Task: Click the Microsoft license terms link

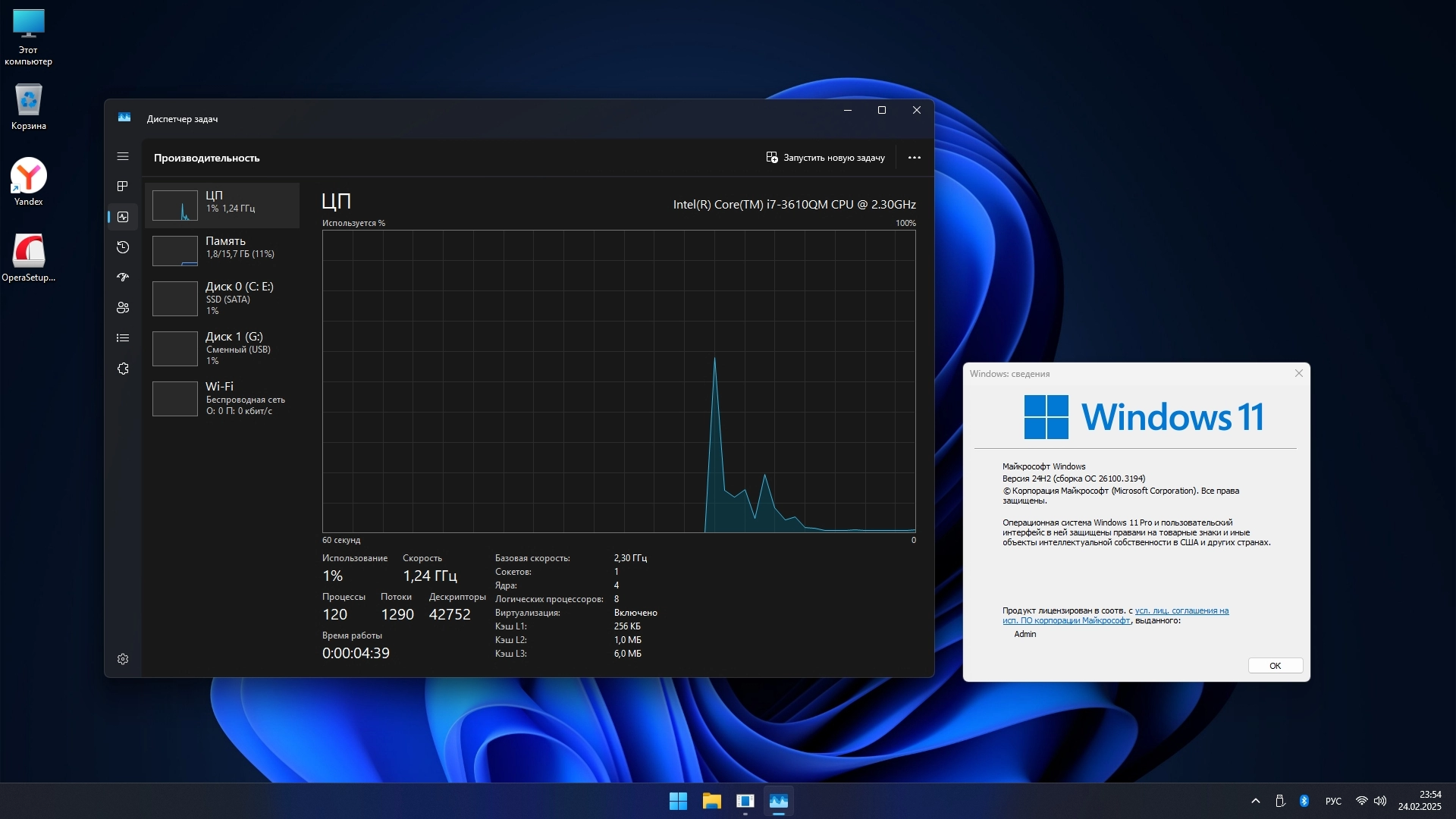Action: (1181, 611)
